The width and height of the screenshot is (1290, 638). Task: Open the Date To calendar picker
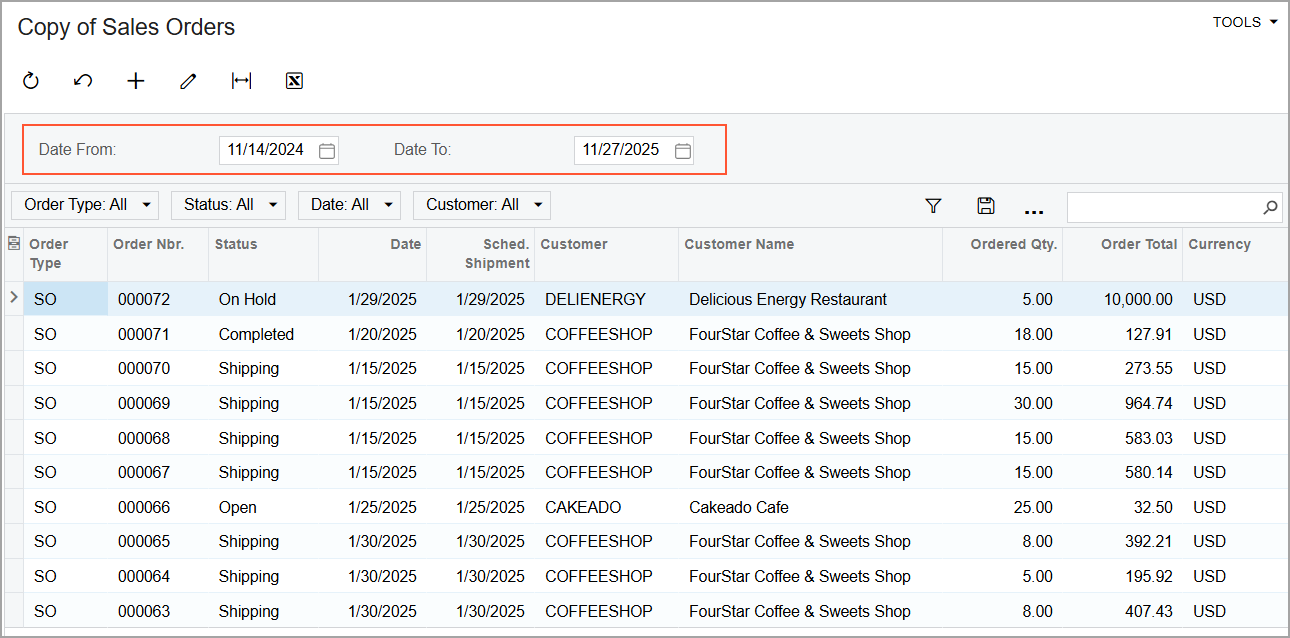[x=682, y=151]
